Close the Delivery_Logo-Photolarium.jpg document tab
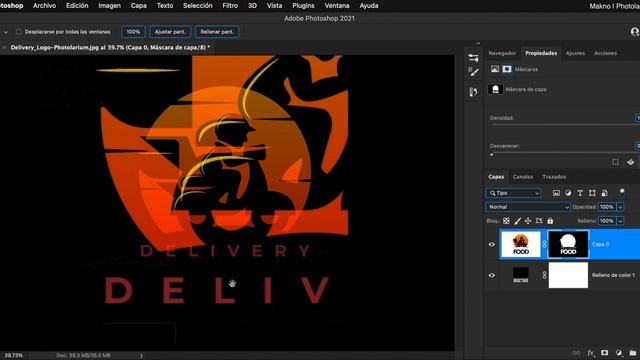 coord(4,47)
